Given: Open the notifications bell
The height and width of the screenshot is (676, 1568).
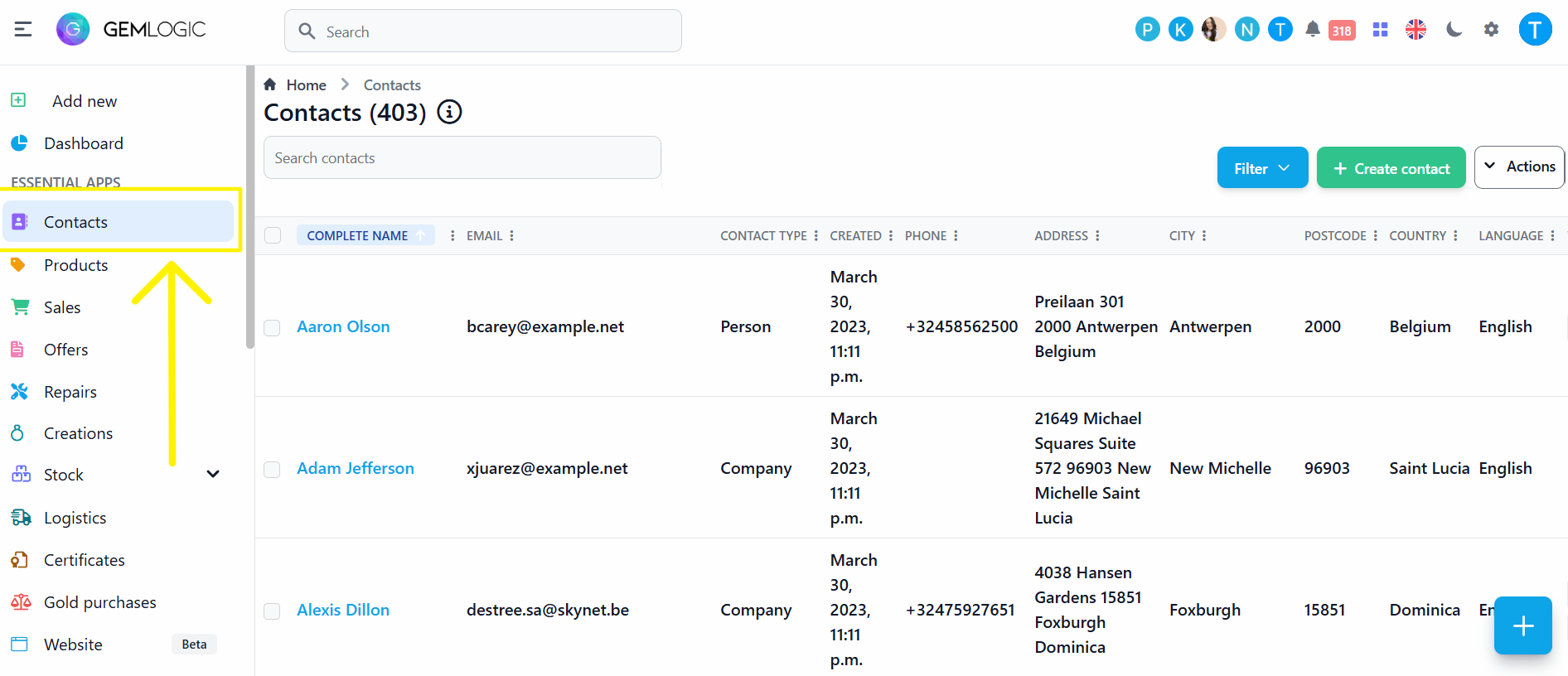Looking at the screenshot, I should pyautogui.click(x=1312, y=30).
